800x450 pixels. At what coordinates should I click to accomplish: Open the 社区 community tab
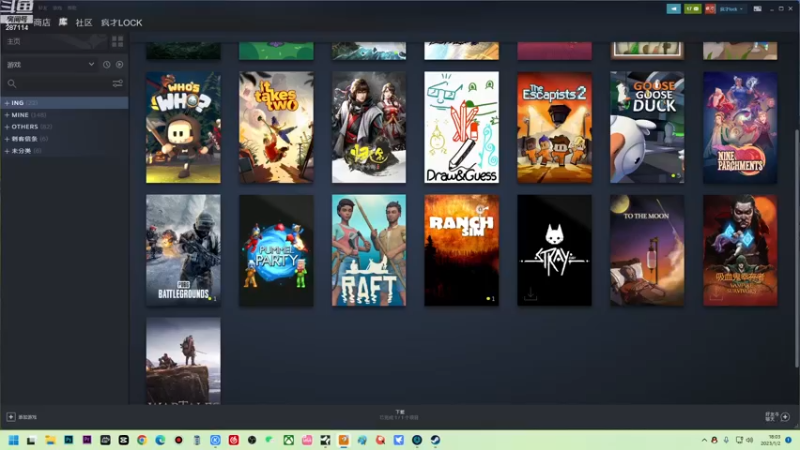click(x=84, y=22)
